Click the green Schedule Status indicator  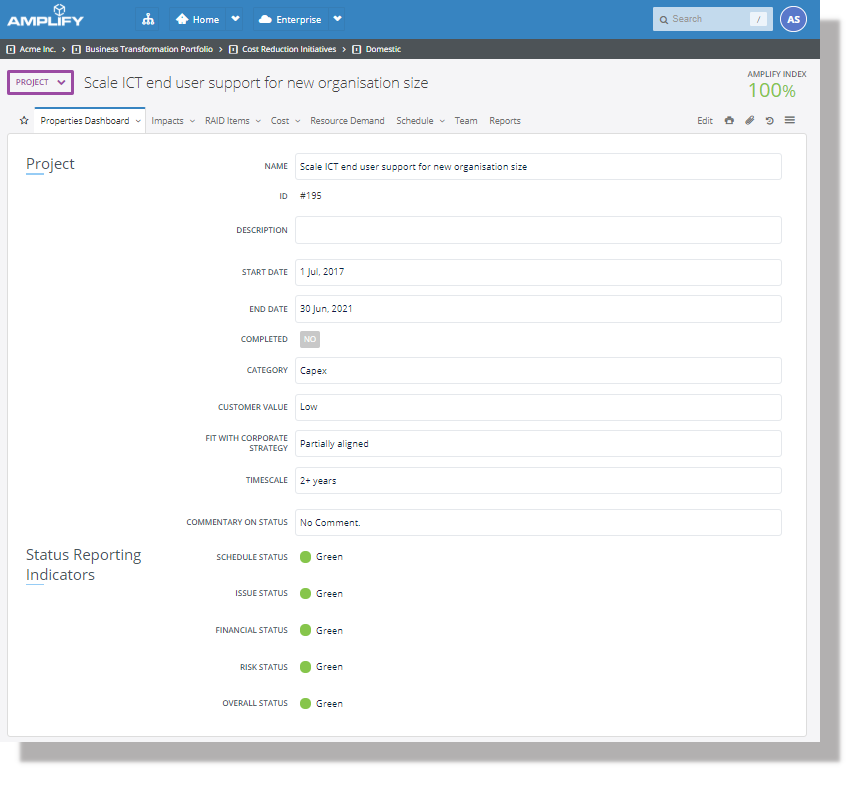coord(306,557)
